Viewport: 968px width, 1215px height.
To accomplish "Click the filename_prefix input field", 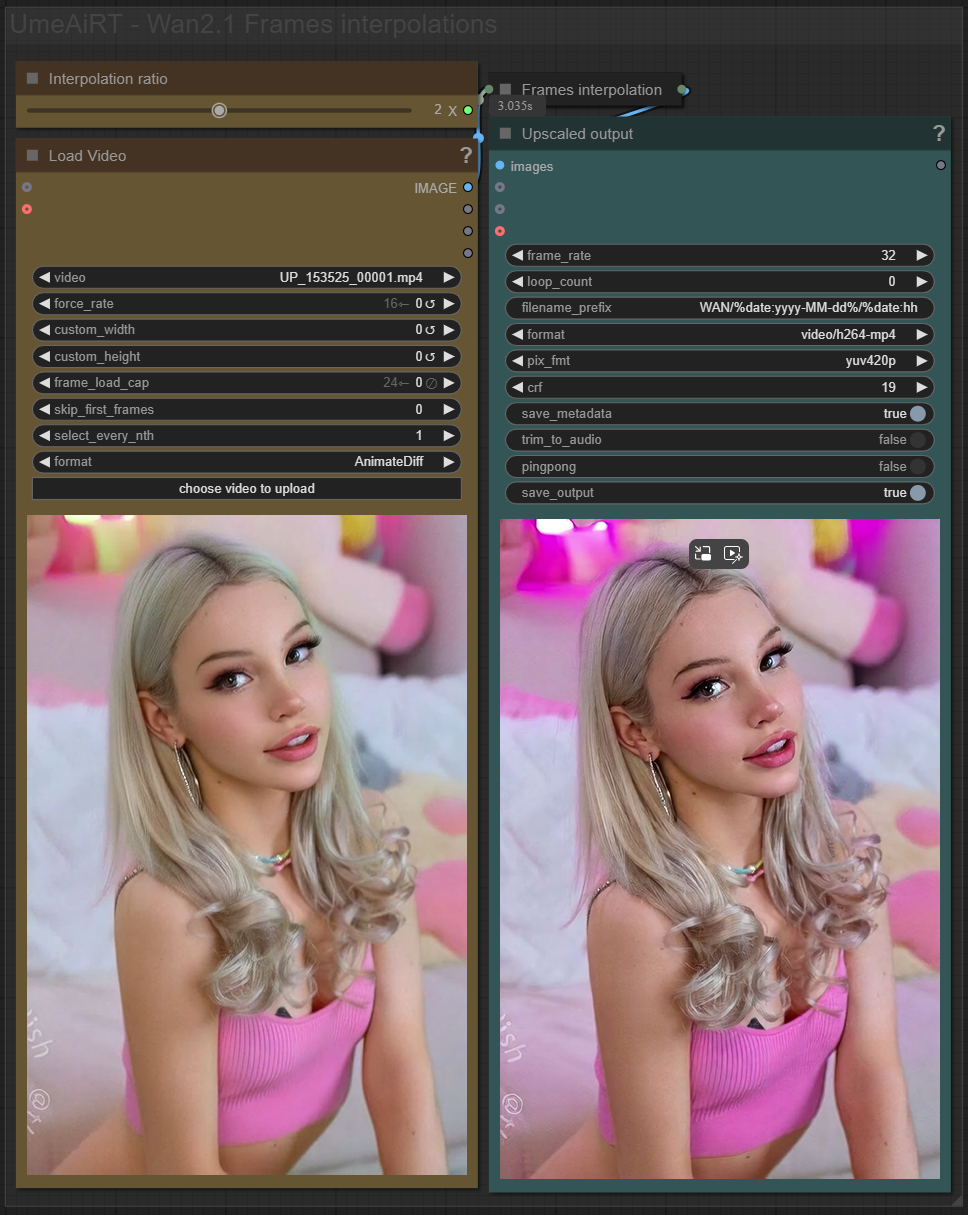I will pos(720,307).
